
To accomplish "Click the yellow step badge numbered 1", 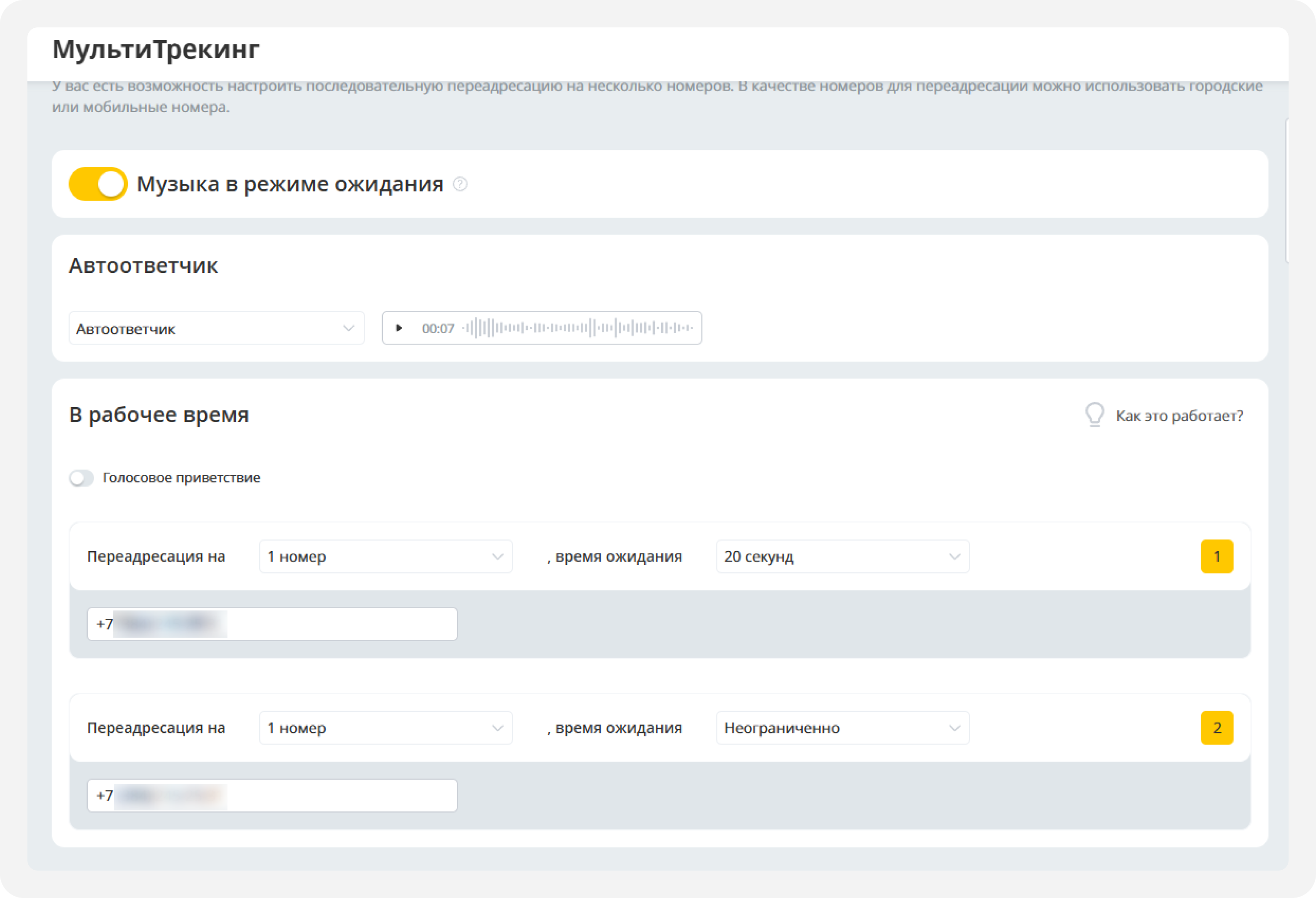I will click(1216, 557).
